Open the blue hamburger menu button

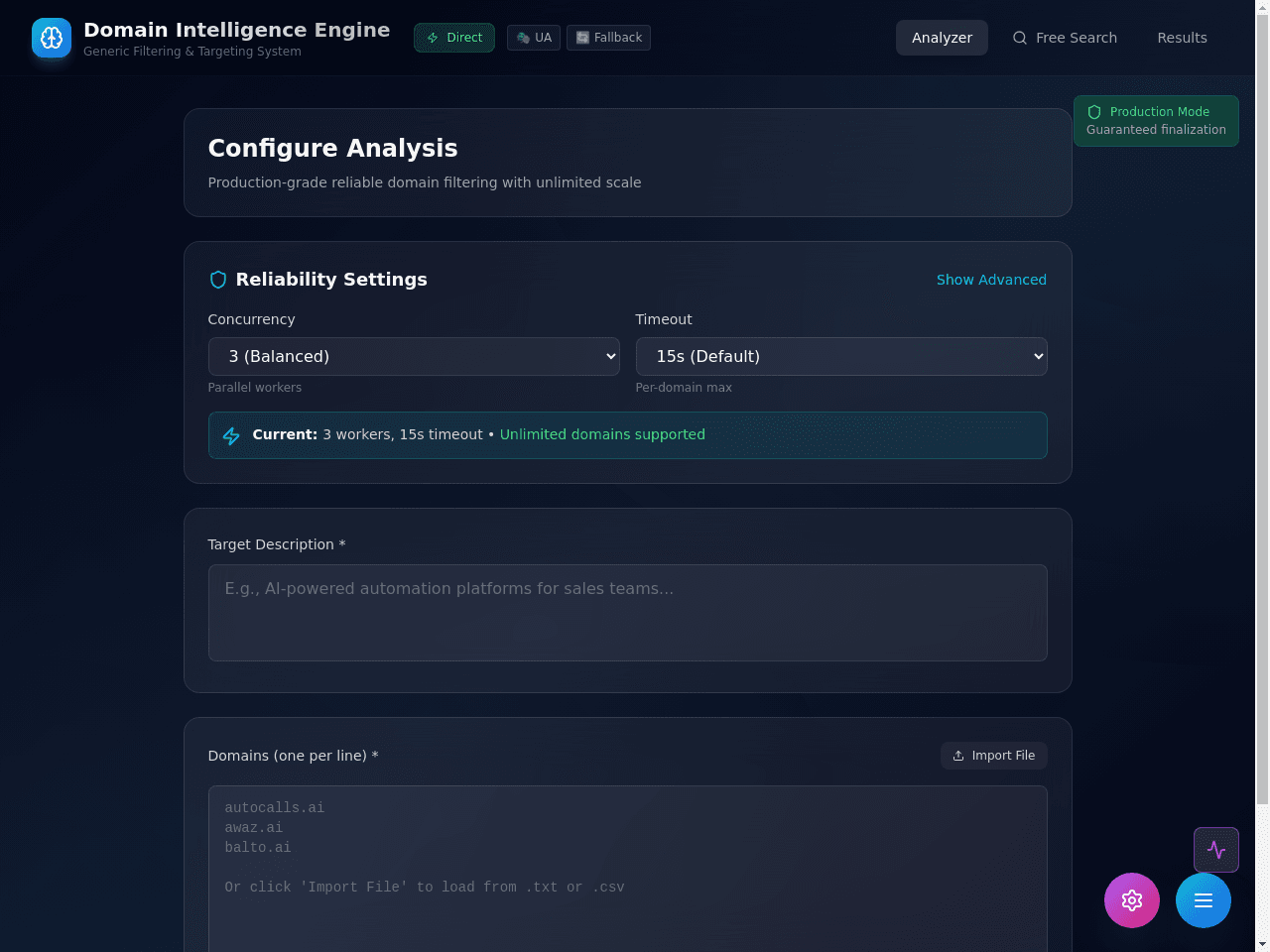(x=1204, y=900)
